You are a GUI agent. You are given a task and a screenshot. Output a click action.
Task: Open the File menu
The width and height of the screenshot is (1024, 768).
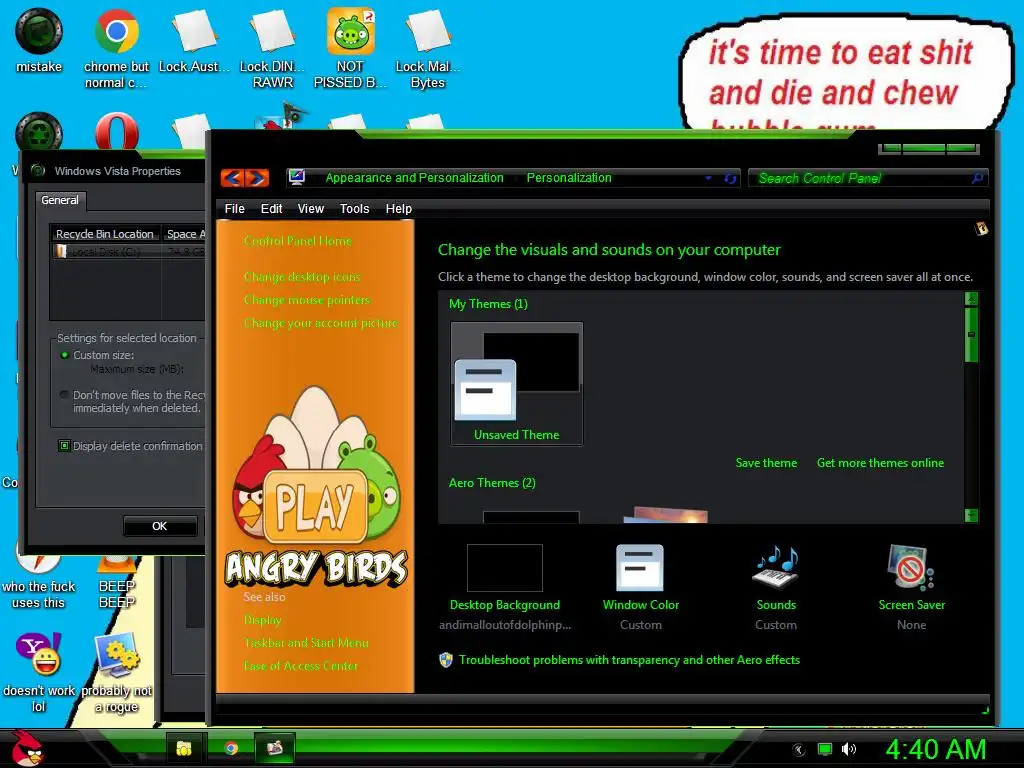click(234, 209)
